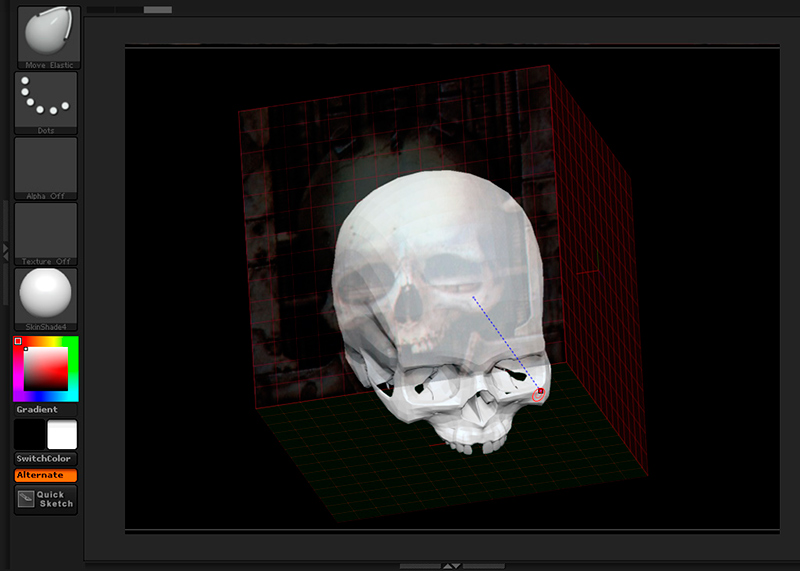Screen dimensions: 800x571
Task: Open the Texture Off selector
Action: coord(46,231)
